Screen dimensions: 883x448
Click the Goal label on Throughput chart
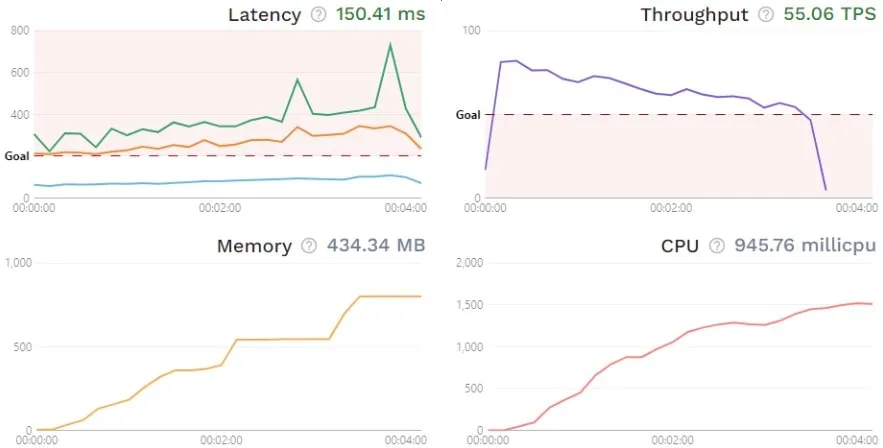[468, 115]
